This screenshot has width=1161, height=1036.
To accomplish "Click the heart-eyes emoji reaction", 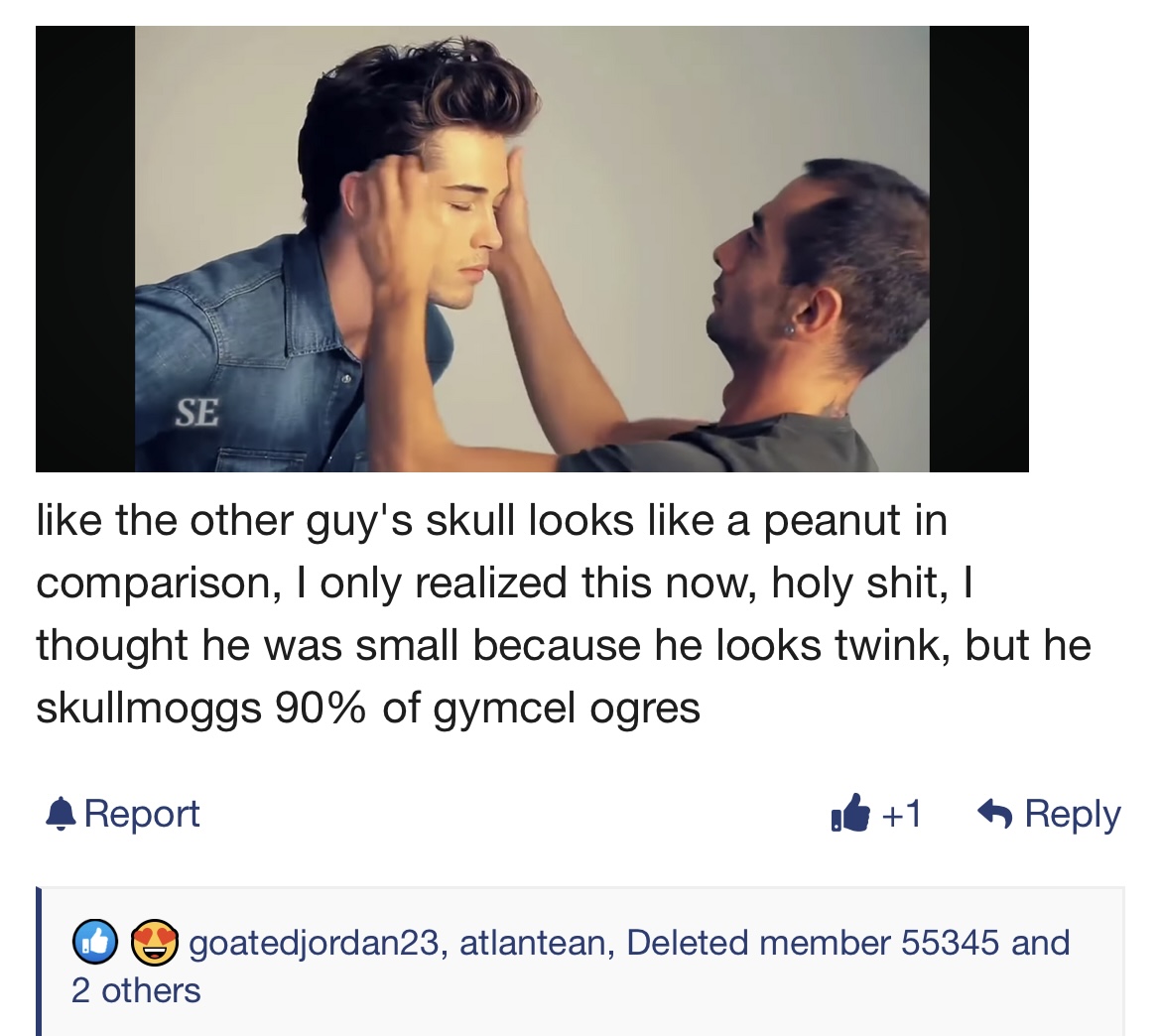I will point(154,942).
